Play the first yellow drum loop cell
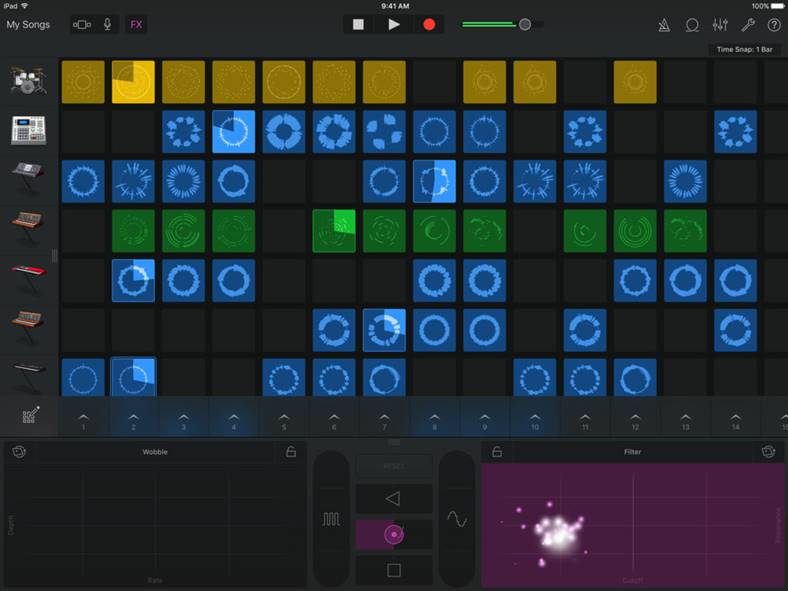The width and height of the screenshot is (788, 591). pyautogui.click(x=83, y=82)
